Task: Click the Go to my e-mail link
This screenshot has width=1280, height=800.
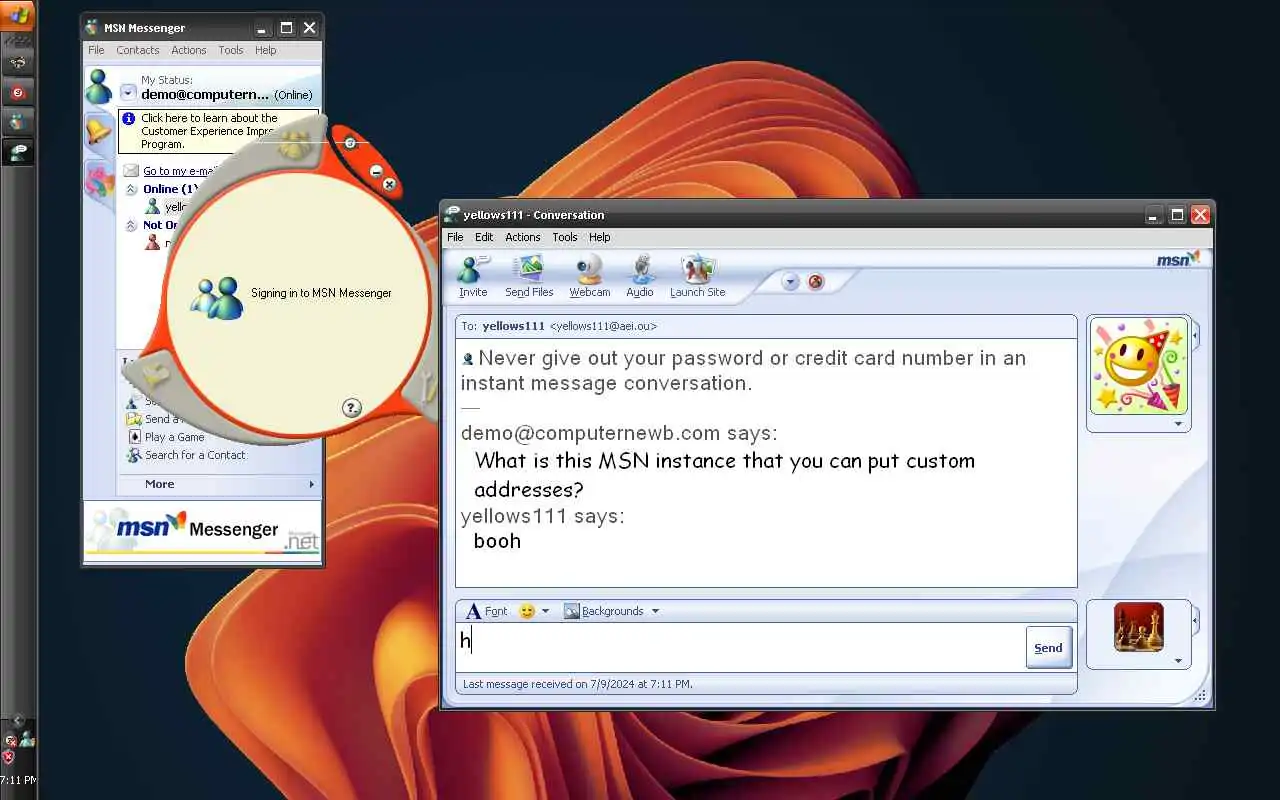Action: (x=180, y=171)
